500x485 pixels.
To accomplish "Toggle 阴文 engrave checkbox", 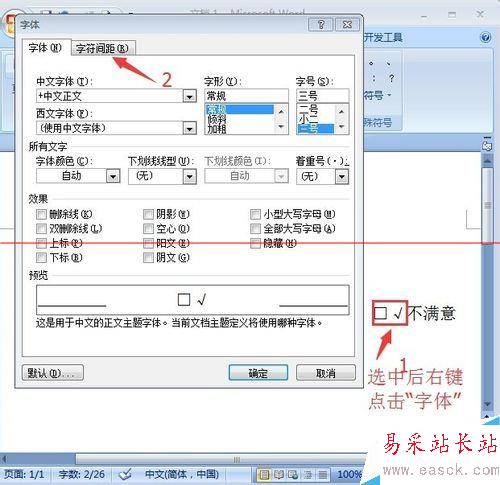I will coord(148,257).
